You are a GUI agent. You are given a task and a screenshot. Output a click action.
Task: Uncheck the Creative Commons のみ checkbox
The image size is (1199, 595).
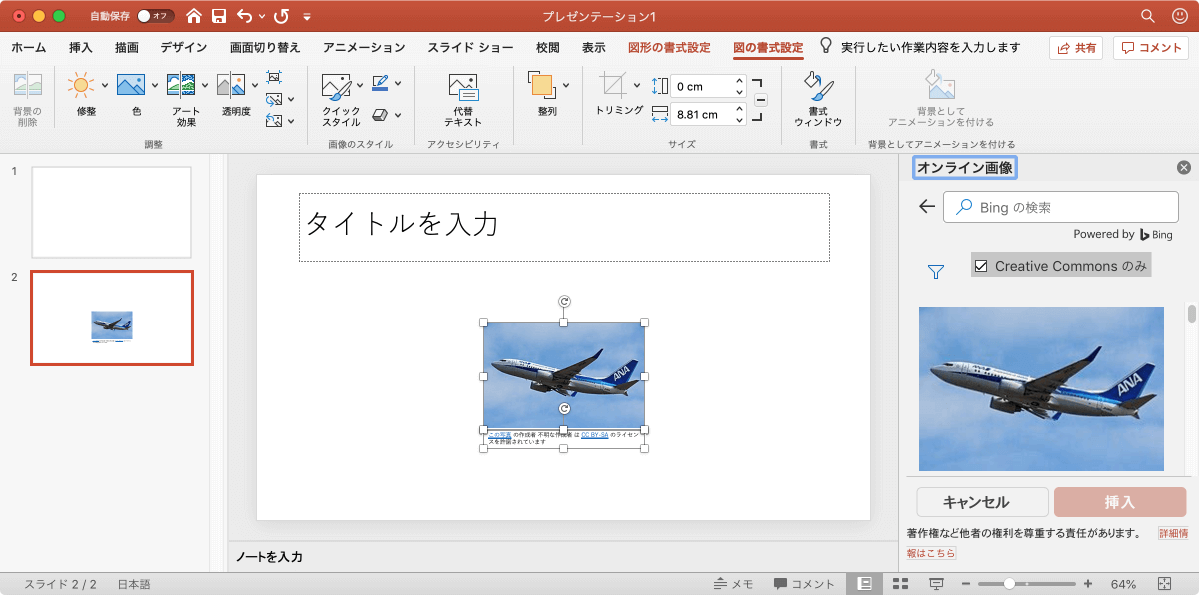coord(981,266)
